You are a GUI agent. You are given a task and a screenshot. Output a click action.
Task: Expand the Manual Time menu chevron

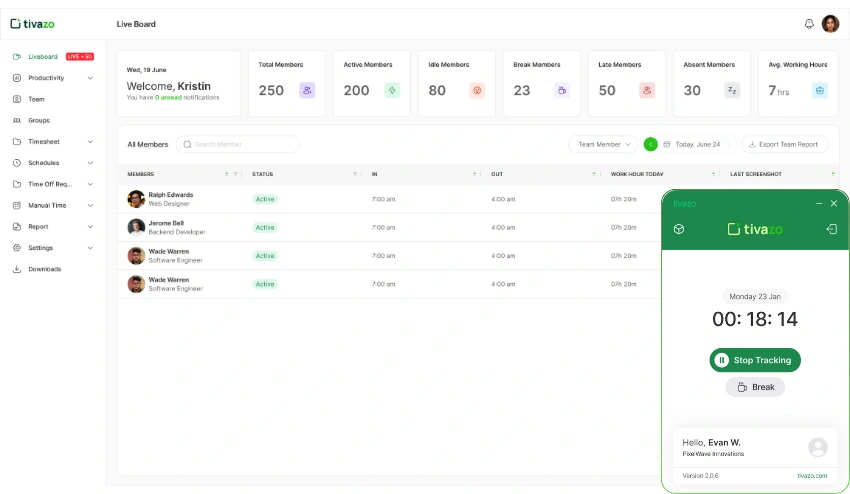(x=90, y=206)
